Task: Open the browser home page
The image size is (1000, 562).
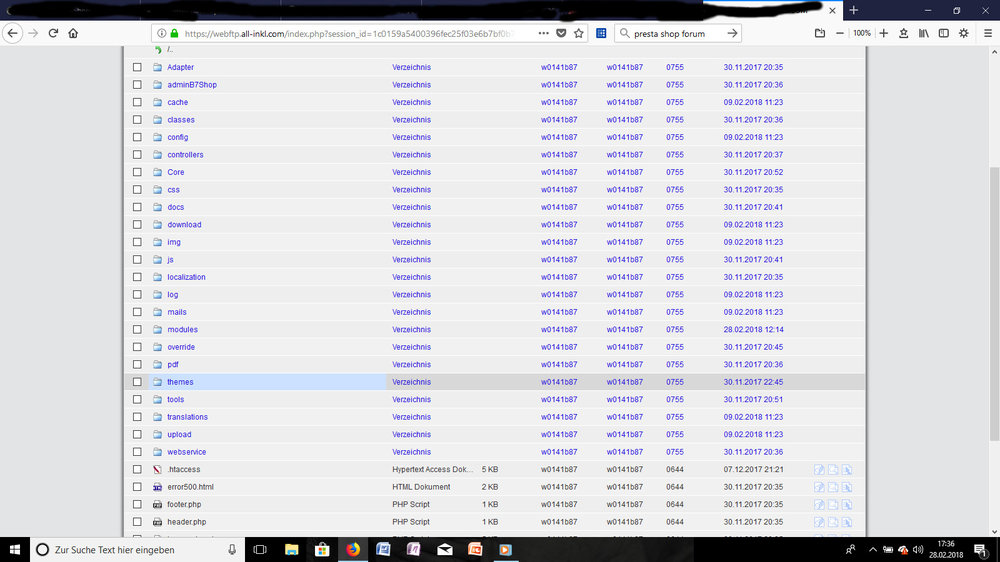Action: tap(73, 33)
